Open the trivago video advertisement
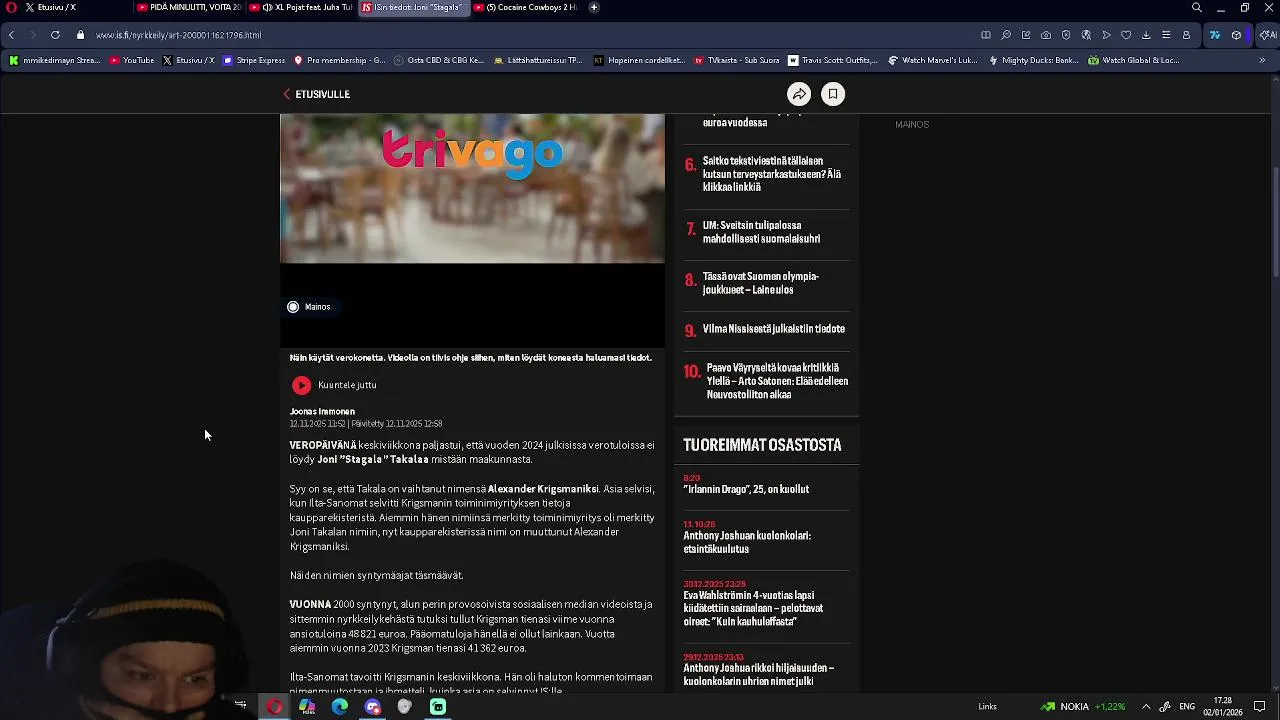 [x=472, y=188]
